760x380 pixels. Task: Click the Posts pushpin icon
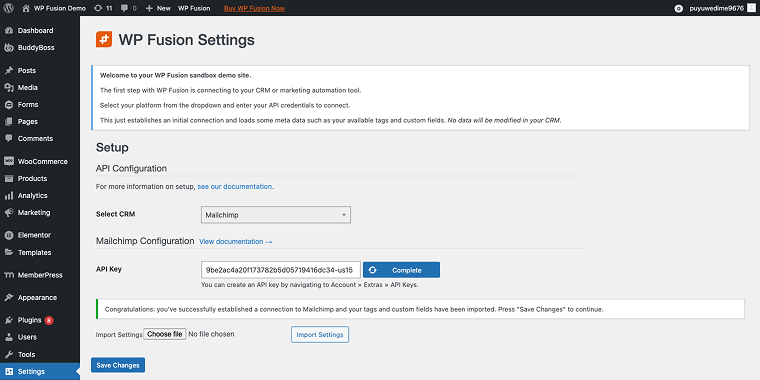pyautogui.click(x=9, y=70)
